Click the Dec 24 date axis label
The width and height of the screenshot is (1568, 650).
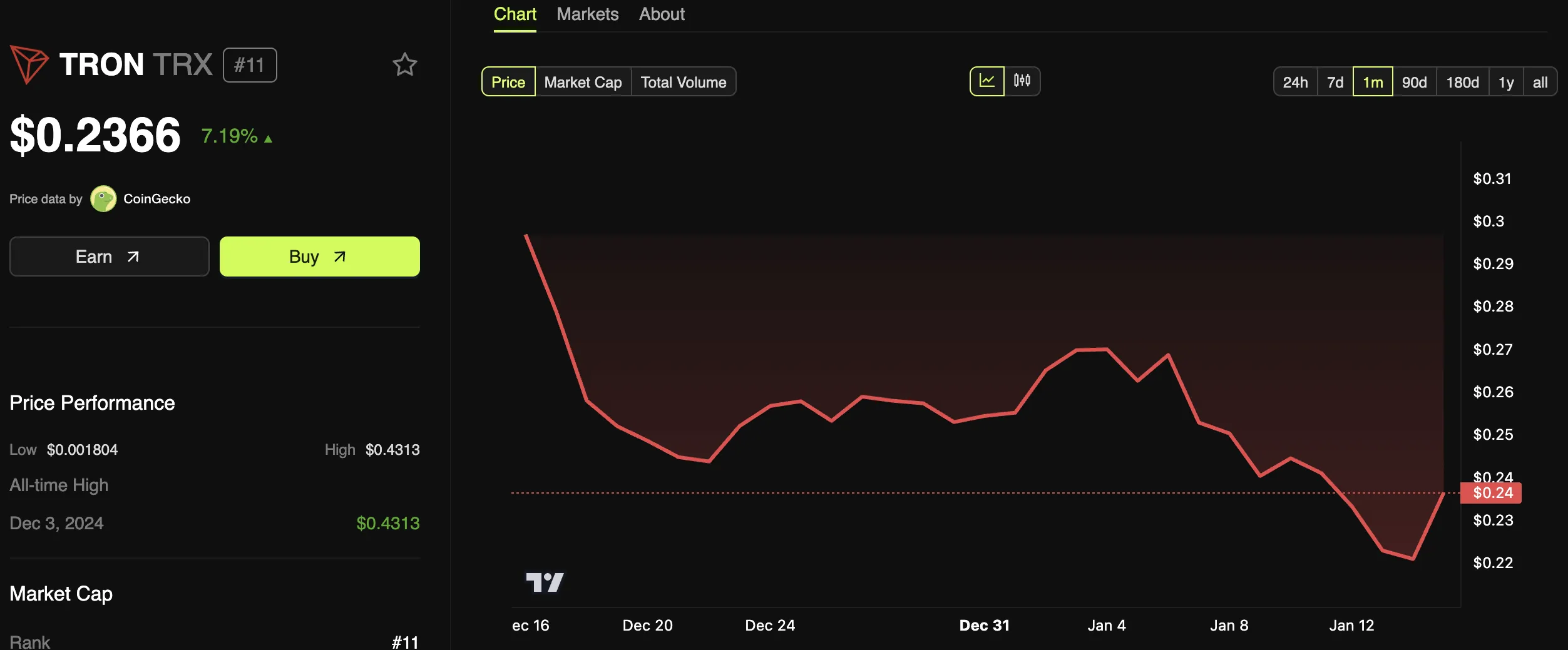point(770,626)
